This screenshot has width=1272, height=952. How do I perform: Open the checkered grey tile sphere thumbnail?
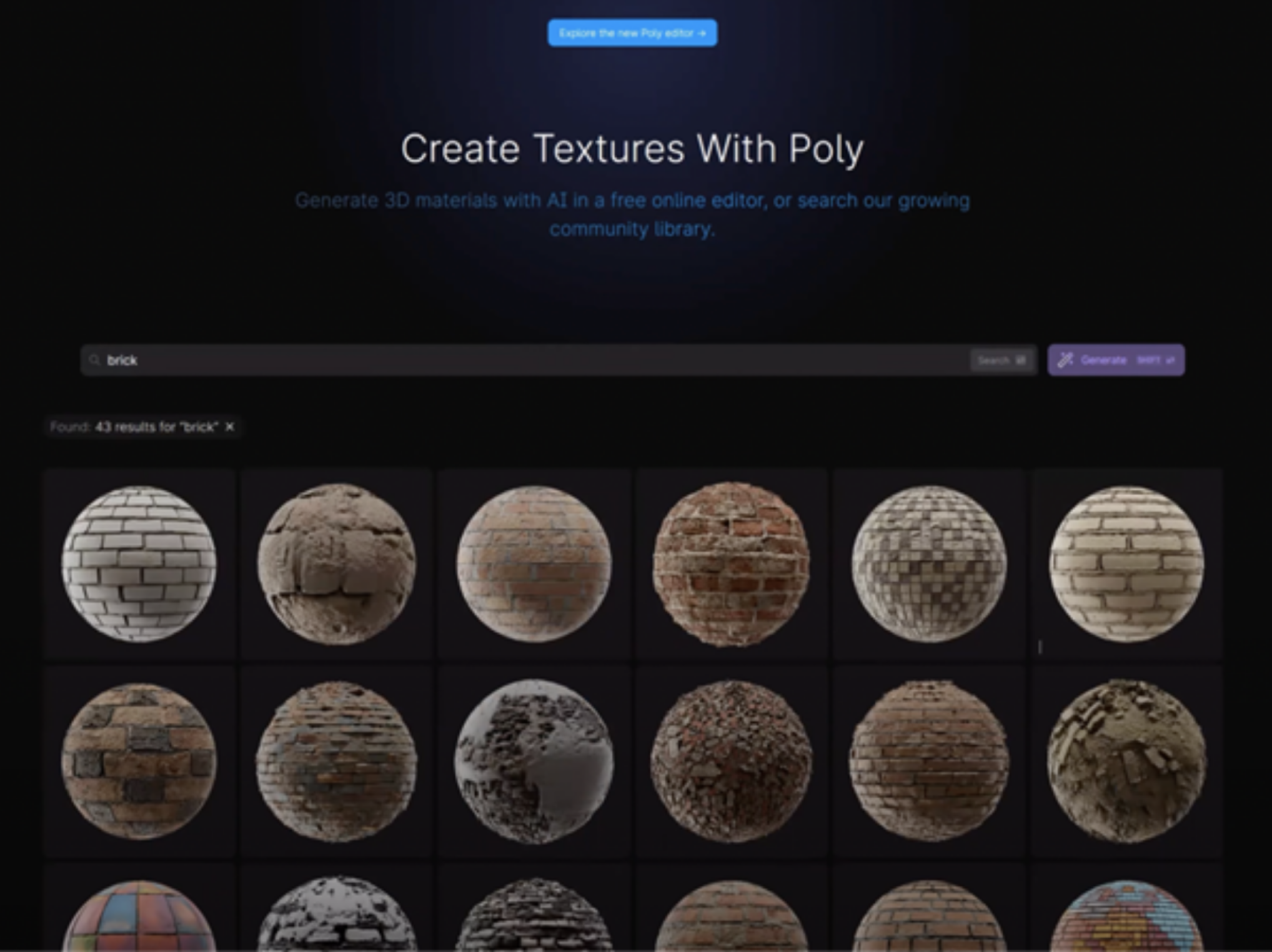pos(929,564)
